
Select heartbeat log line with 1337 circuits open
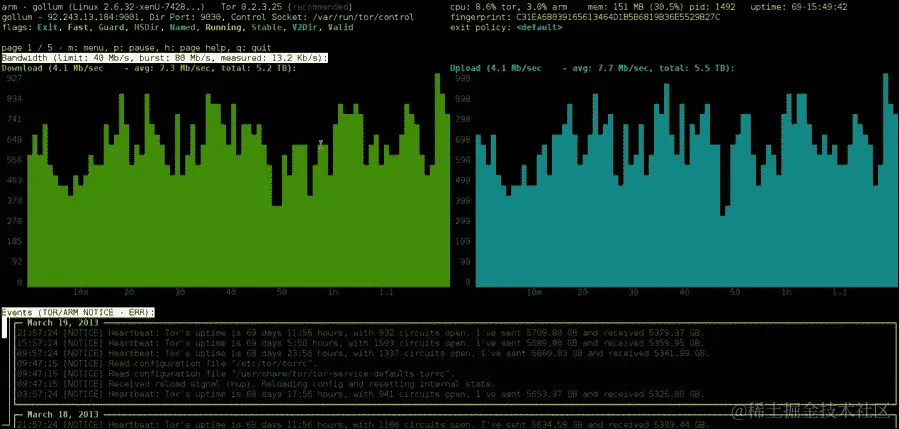361,353
